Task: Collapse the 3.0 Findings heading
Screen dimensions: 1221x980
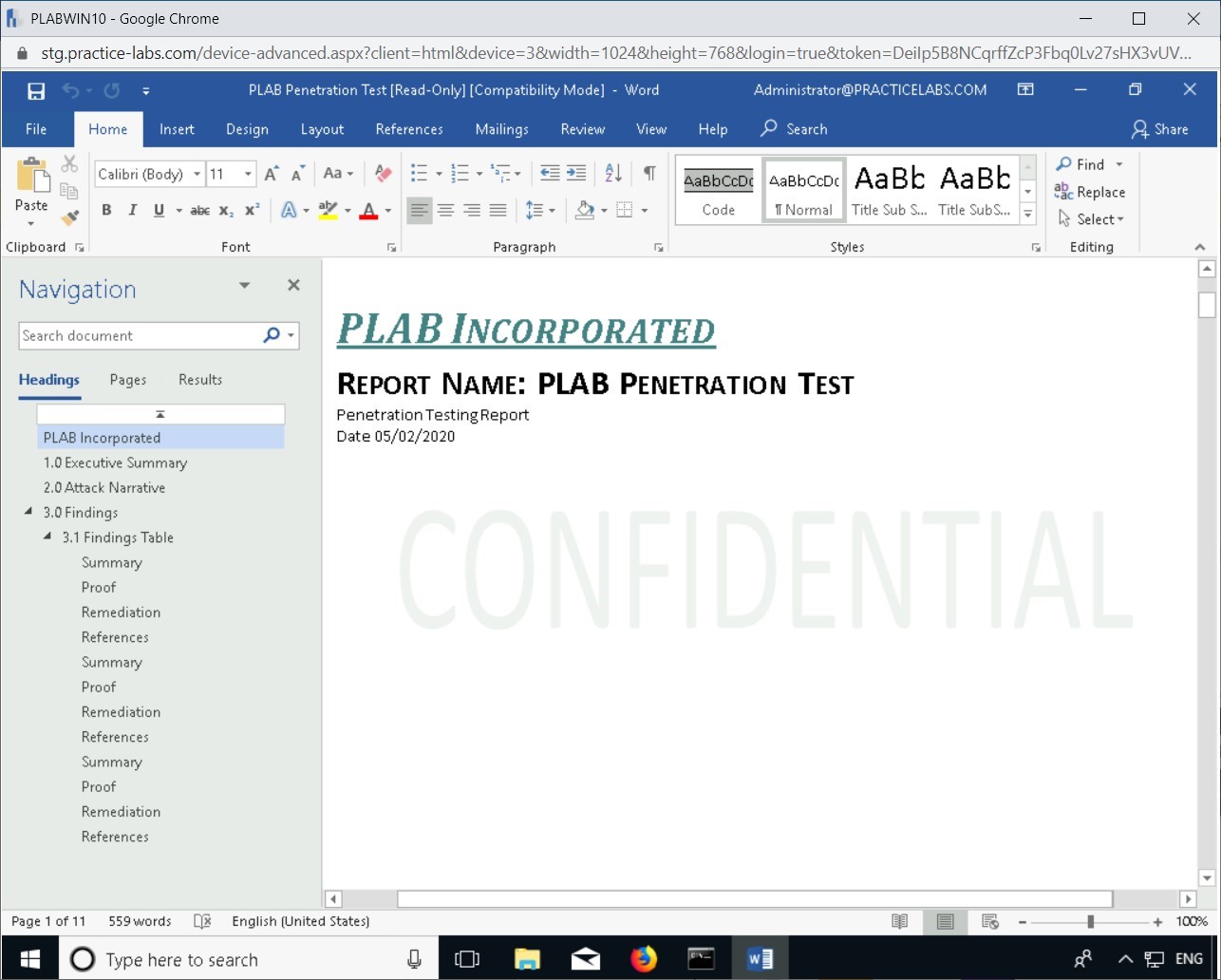Action: click(x=28, y=513)
